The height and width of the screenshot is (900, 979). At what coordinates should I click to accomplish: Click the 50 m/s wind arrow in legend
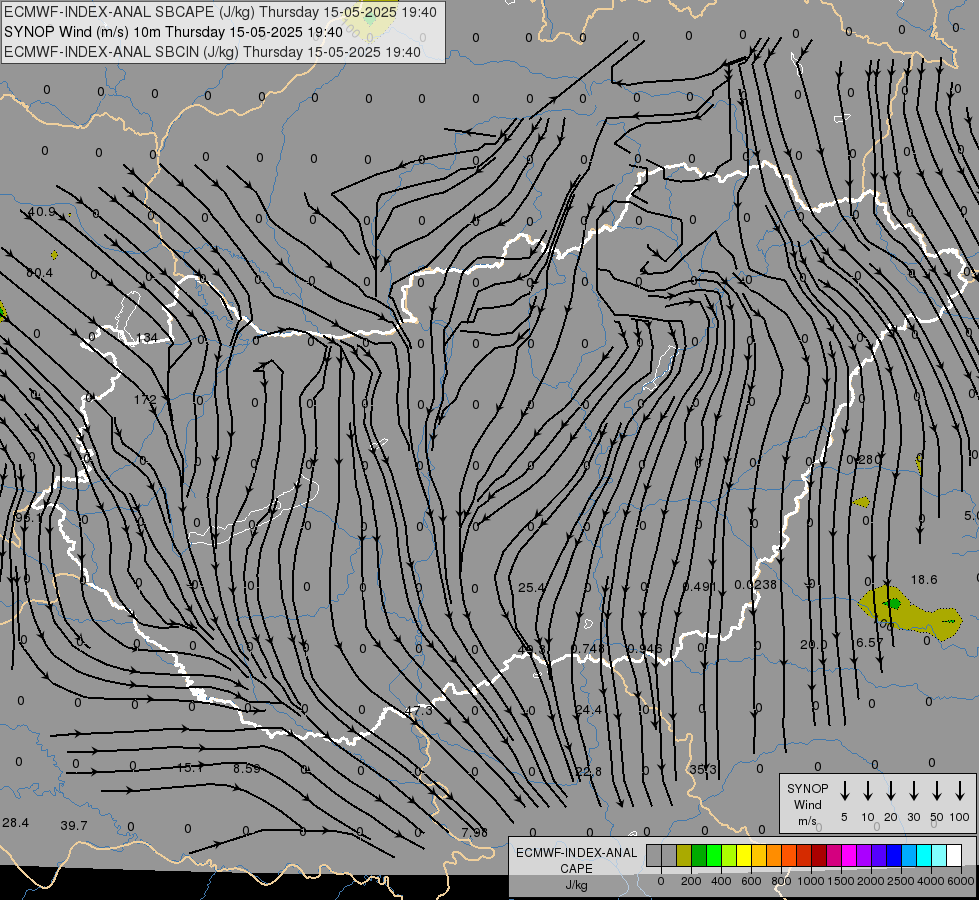point(937,791)
